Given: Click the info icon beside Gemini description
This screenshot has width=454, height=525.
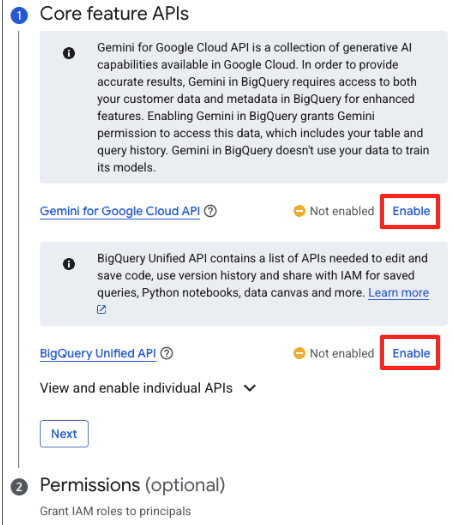Looking at the screenshot, I should pyautogui.click(x=69, y=53).
